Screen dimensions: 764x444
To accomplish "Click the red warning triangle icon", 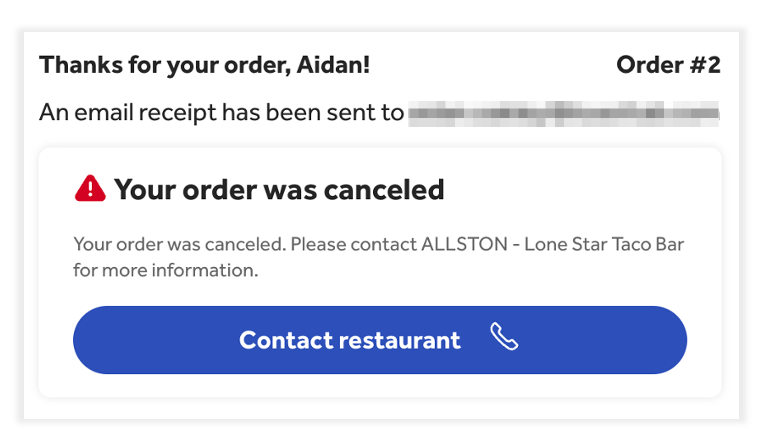I will point(89,188).
